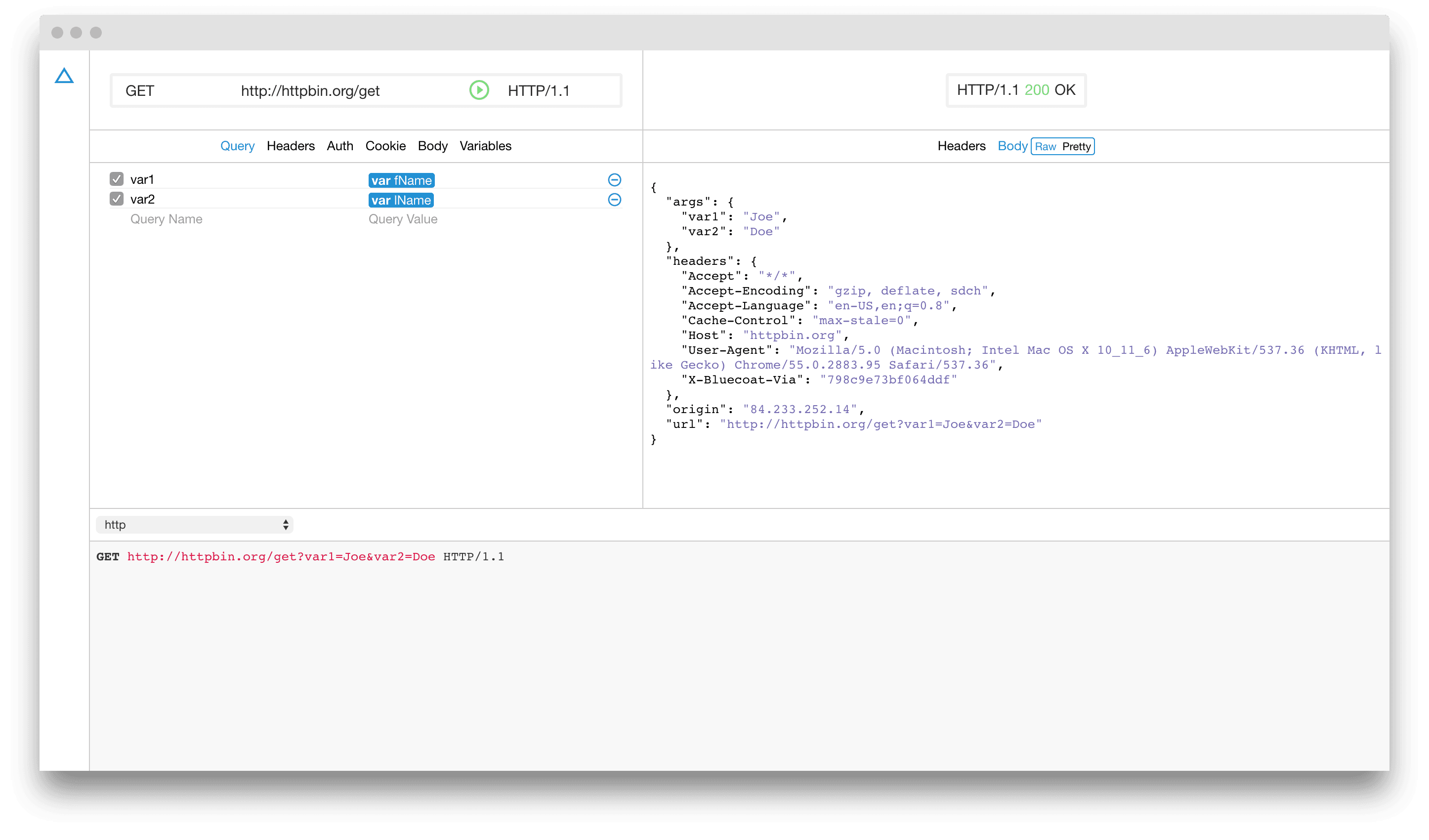The width and height of the screenshot is (1429, 840).
Task: Open the HTTP/1.1 protocol selector
Action: point(538,91)
